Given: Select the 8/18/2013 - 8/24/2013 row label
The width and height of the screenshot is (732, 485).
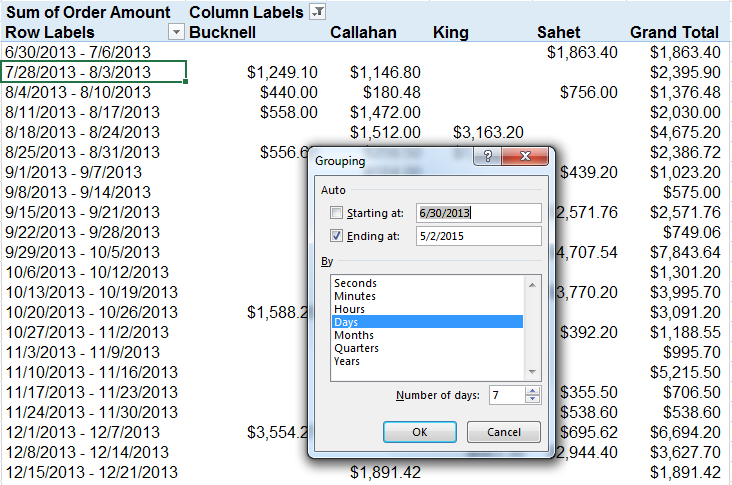Looking at the screenshot, I should 82,132.
